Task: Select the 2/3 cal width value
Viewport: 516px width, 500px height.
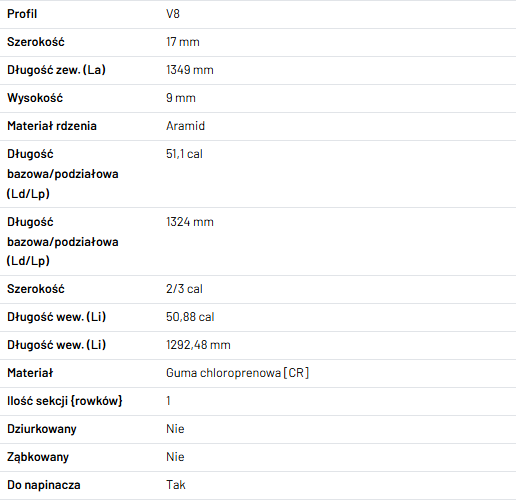Action: [x=184, y=289]
